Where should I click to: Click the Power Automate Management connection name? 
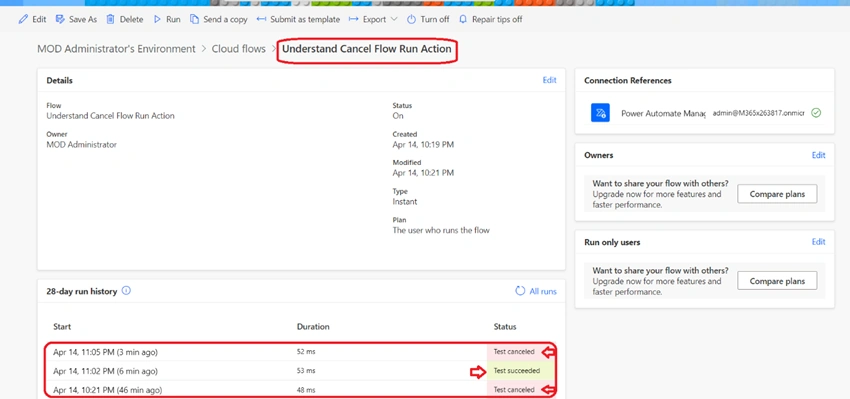(x=664, y=113)
